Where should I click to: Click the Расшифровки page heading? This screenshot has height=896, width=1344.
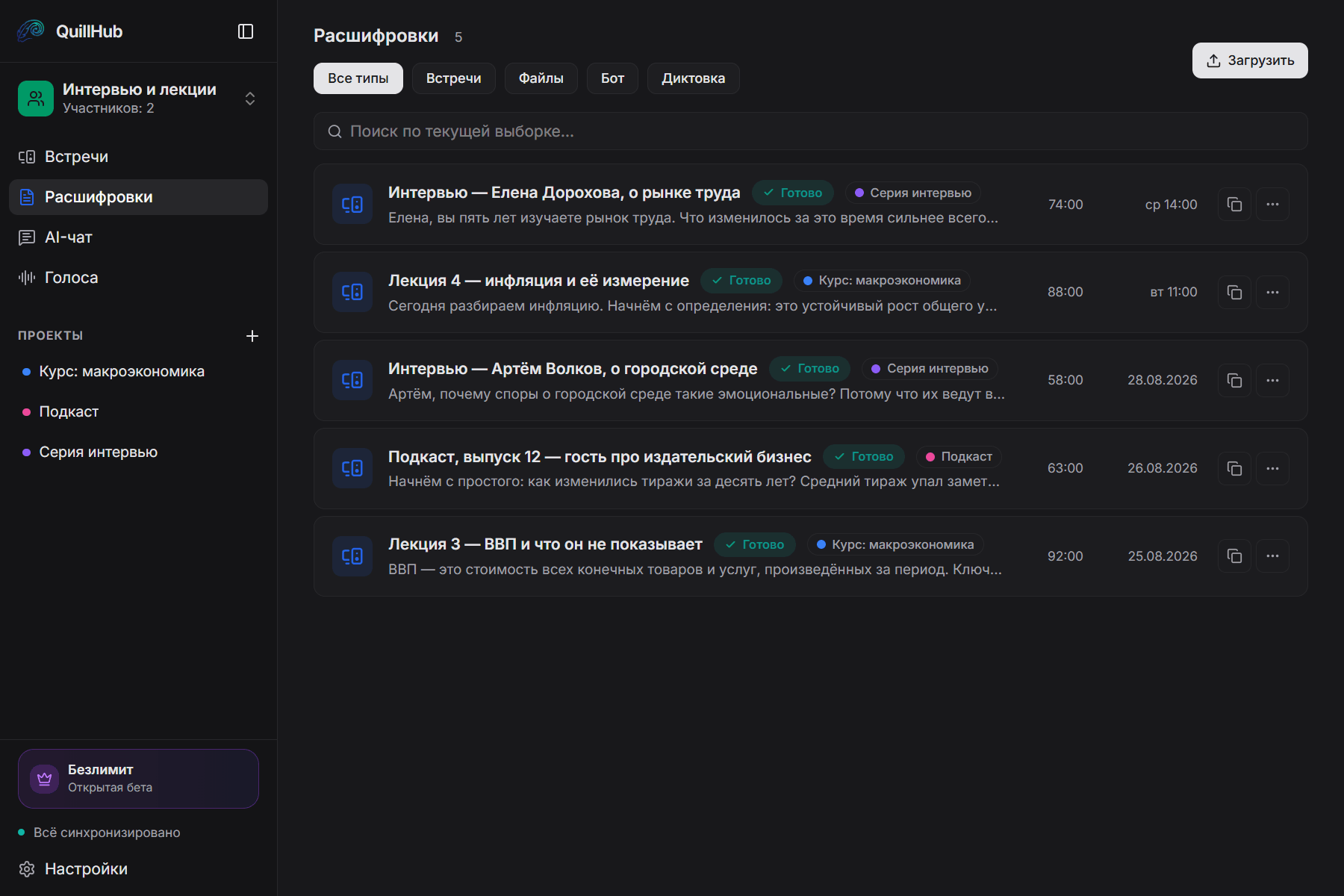click(376, 36)
